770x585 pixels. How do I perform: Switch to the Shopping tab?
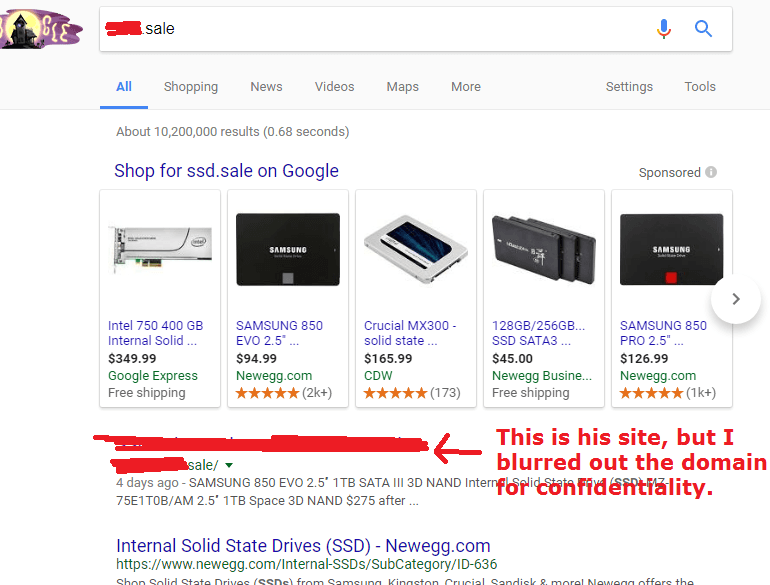191,86
